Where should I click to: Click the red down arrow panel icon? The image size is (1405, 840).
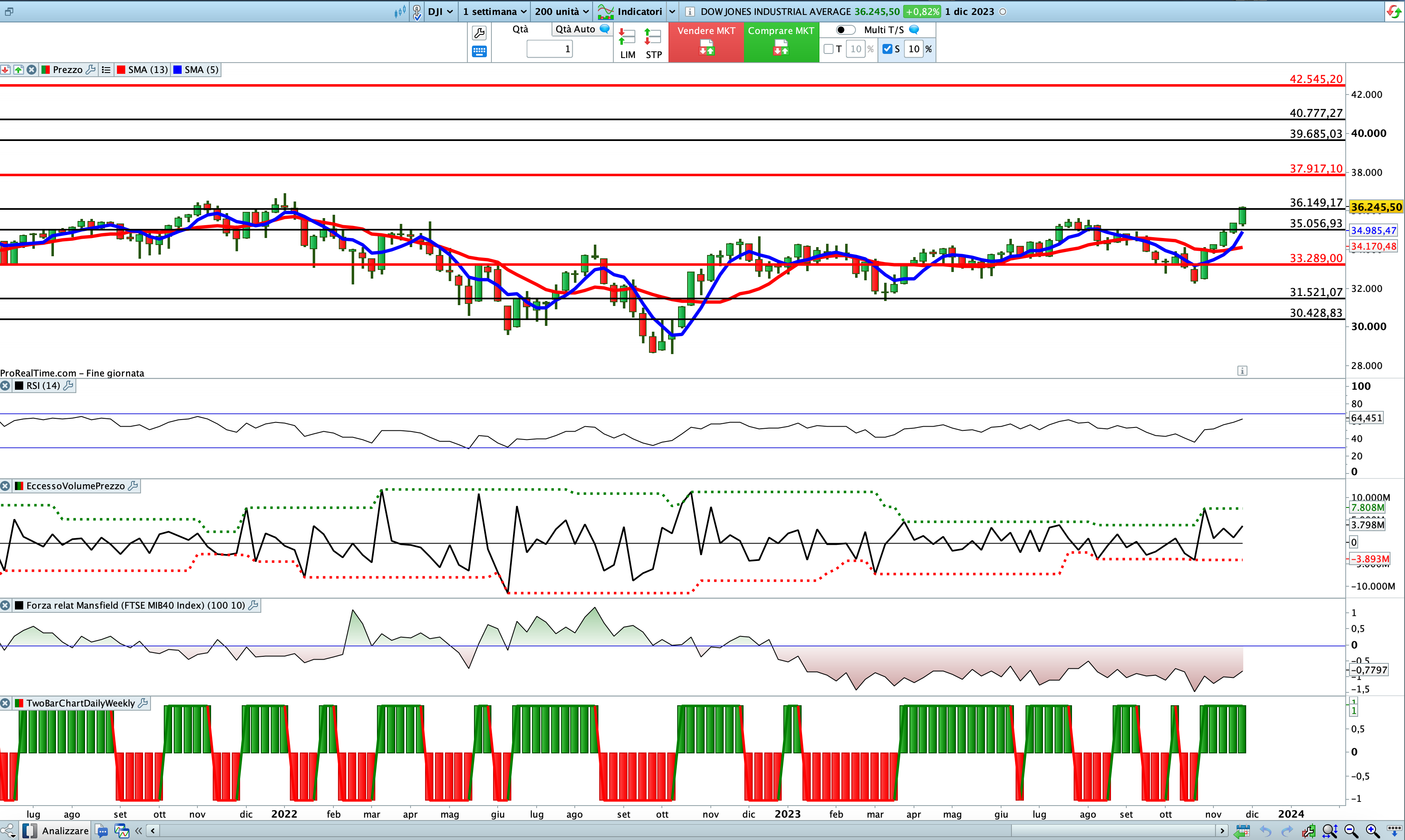(x=5, y=70)
